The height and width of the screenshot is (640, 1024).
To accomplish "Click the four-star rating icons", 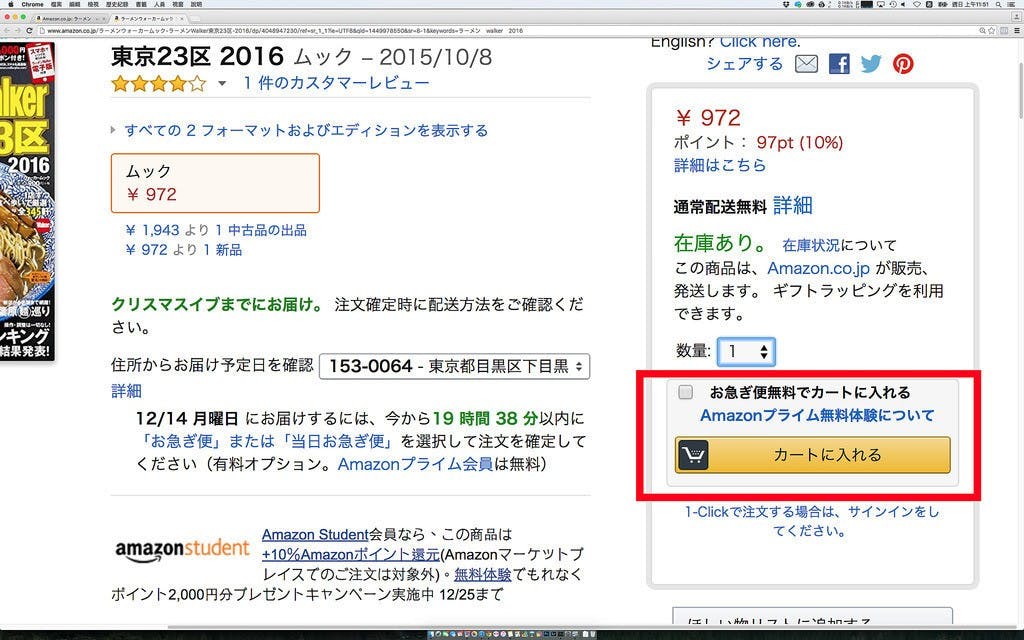I will click(159, 84).
